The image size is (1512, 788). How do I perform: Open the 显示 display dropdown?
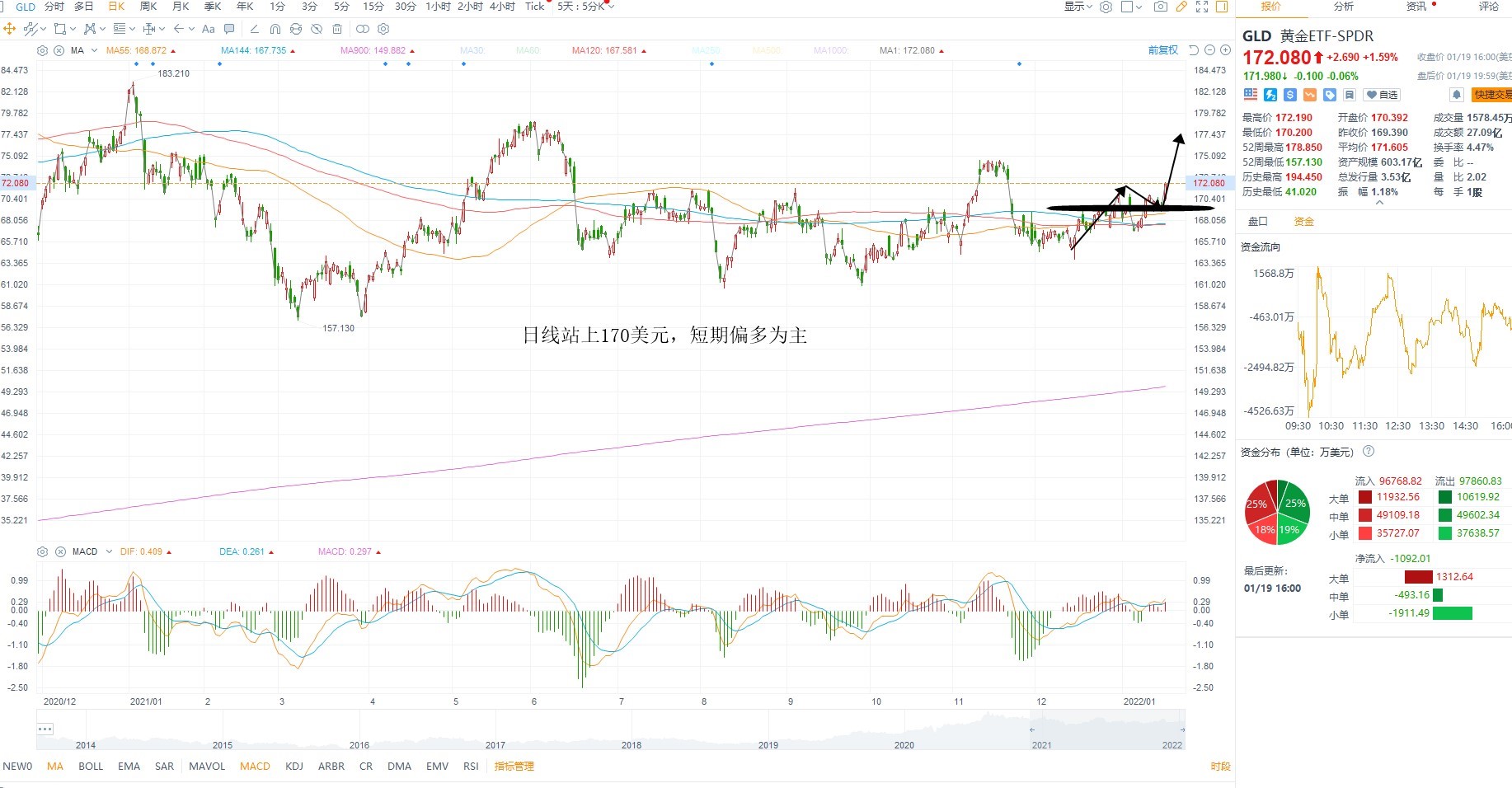tap(1078, 7)
